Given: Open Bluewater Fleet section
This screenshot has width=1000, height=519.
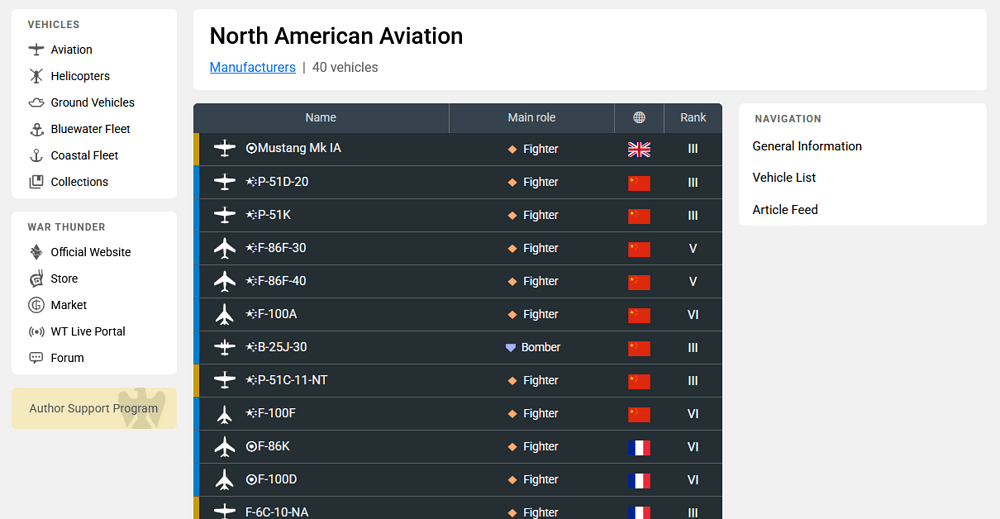Looking at the screenshot, I should tap(91, 129).
